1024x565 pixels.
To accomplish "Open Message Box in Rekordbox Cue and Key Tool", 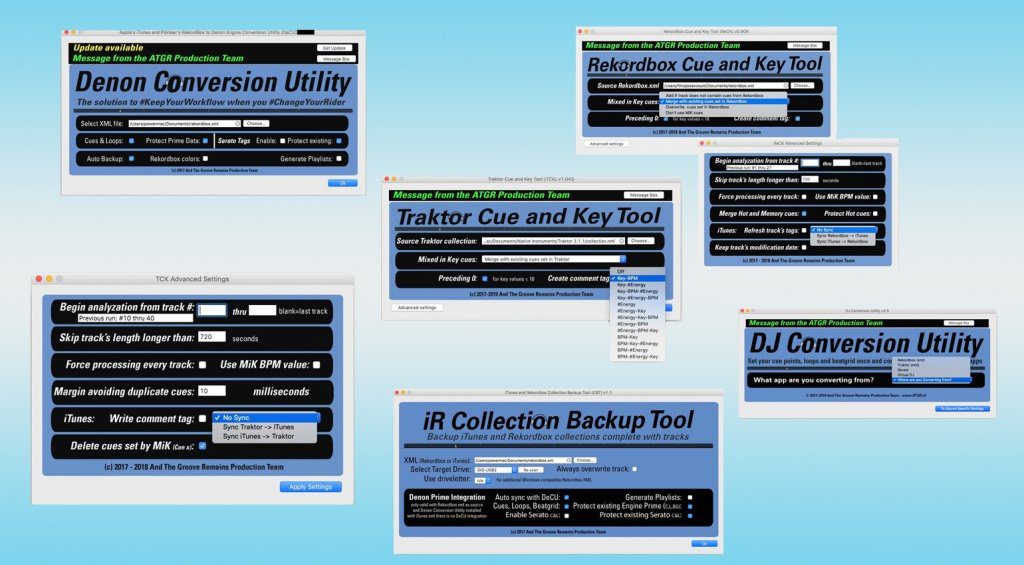I will click(x=805, y=46).
